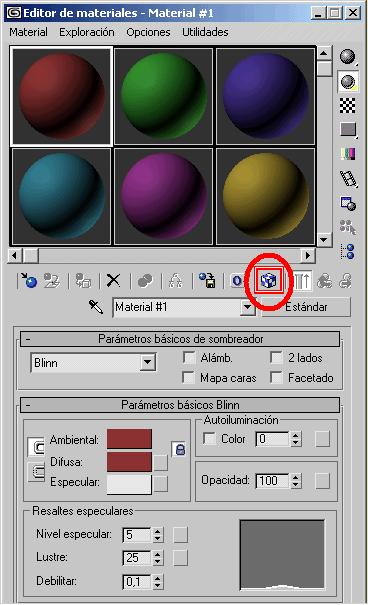Enable the Alámb. checkbox
Image resolution: width=368 pixels, height=605 pixels.
pyautogui.click(x=189, y=358)
